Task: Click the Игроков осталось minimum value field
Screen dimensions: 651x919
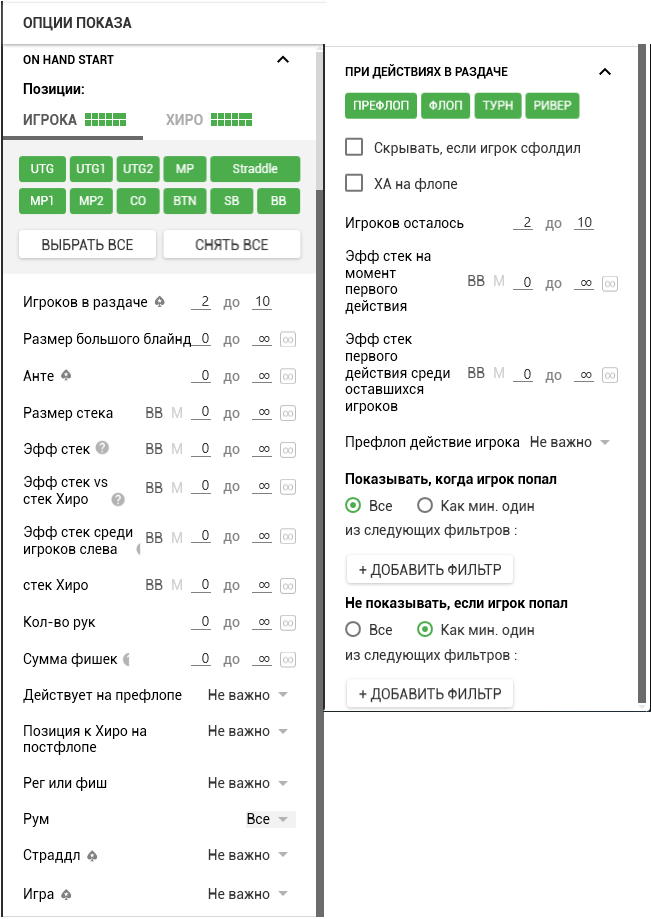Action: coord(523,223)
